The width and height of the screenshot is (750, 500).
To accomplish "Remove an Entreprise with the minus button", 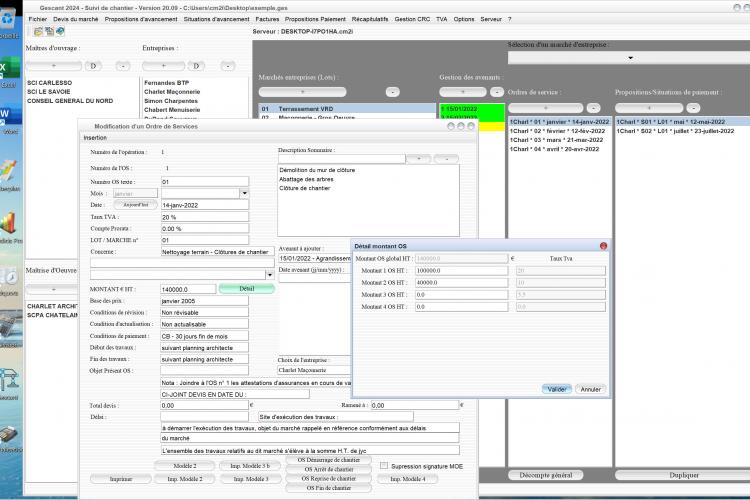I will point(228,66).
